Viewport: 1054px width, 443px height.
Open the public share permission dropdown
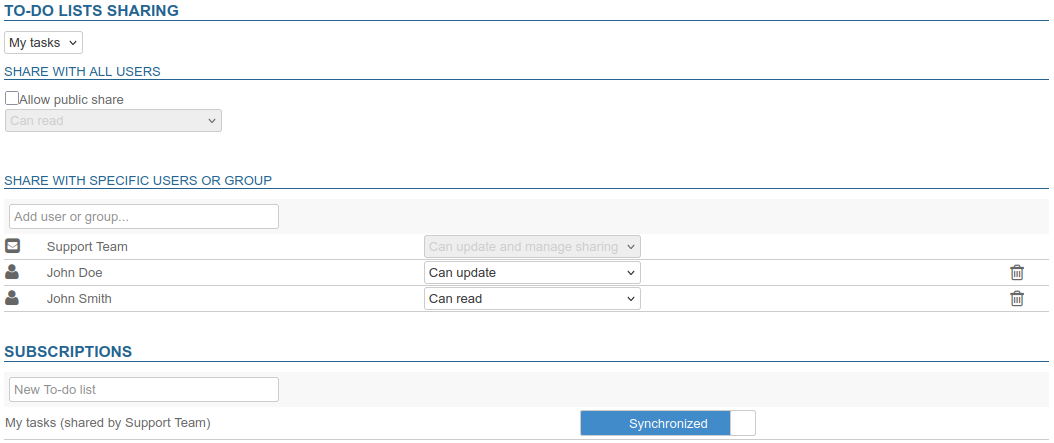[113, 121]
